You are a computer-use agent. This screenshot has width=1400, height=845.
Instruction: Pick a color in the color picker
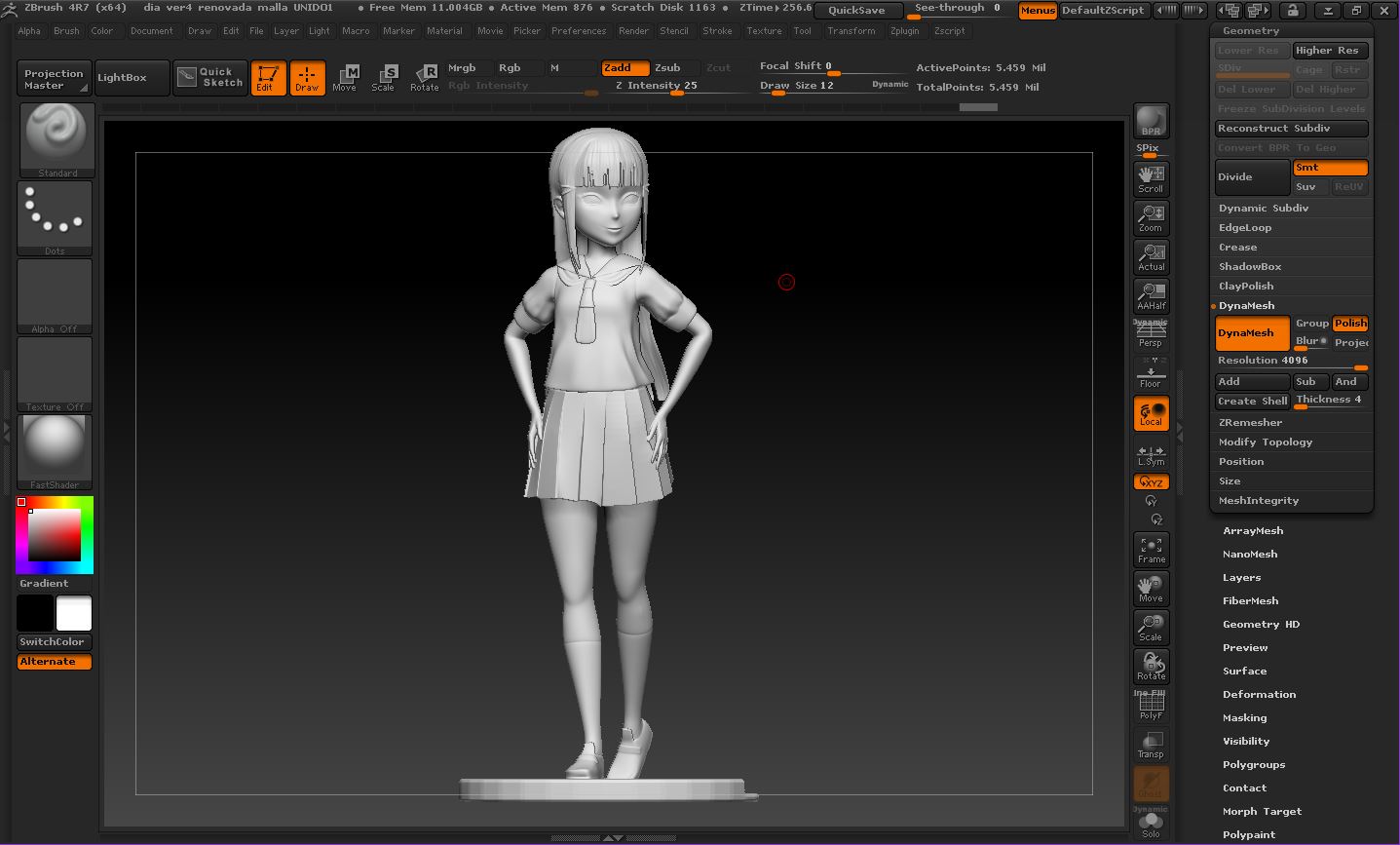[x=55, y=535]
